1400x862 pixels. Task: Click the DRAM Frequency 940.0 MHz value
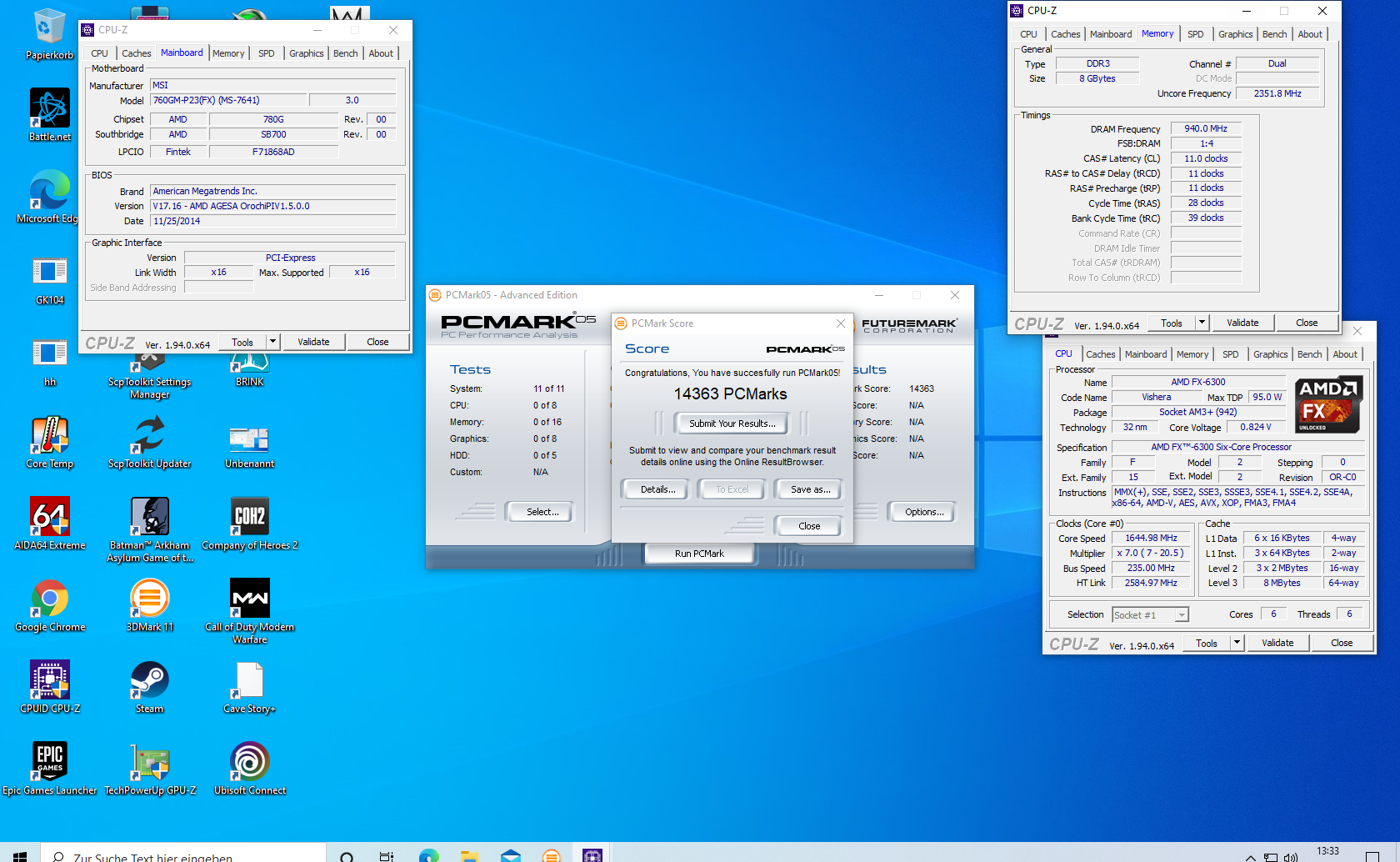coord(1206,128)
